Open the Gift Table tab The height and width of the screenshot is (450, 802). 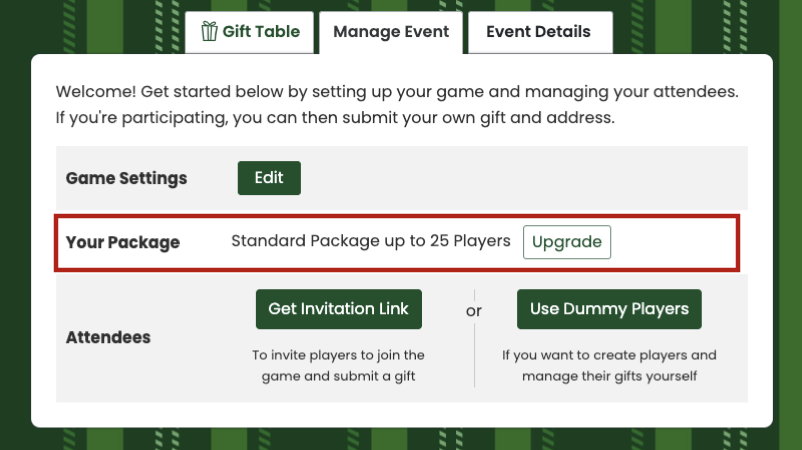click(x=250, y=32)
